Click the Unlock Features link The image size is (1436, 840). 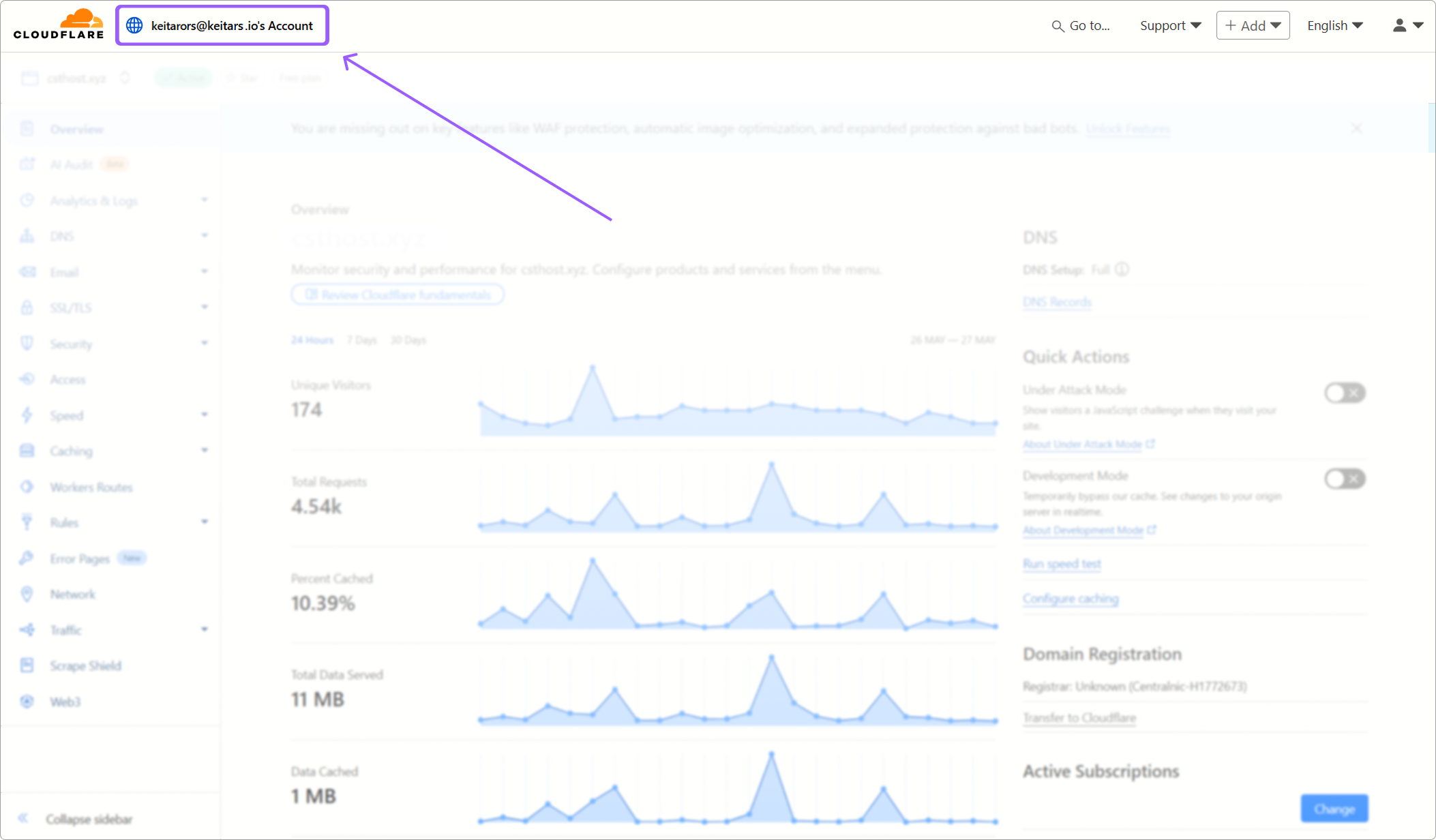[x=1128, y=129]
